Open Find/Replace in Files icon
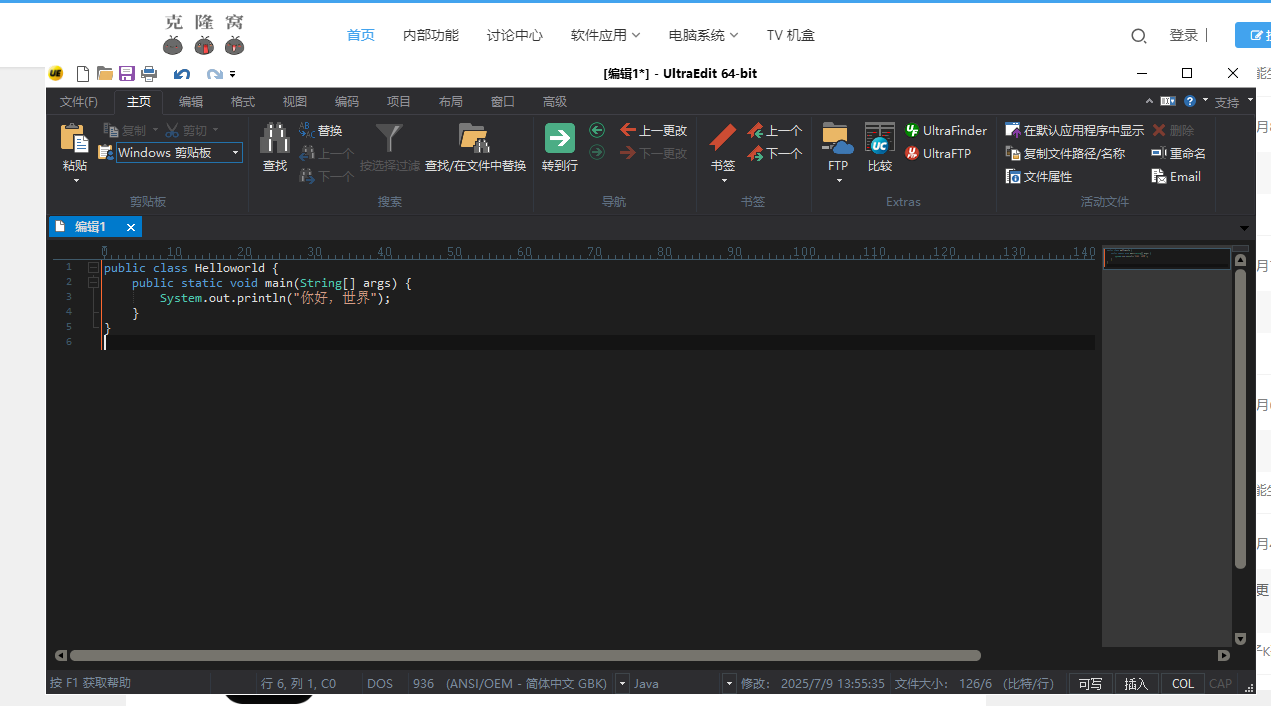Viewport: 1271px width, 706px height. pyautogui.click(x=474, y=138)
